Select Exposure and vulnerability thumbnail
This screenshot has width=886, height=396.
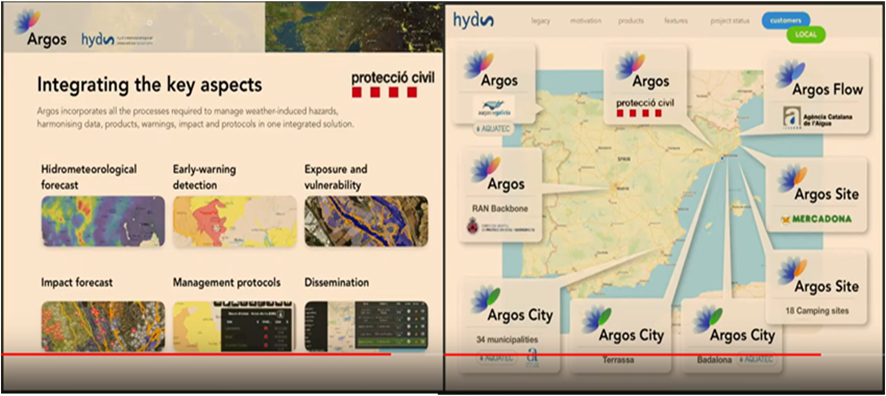366,221
